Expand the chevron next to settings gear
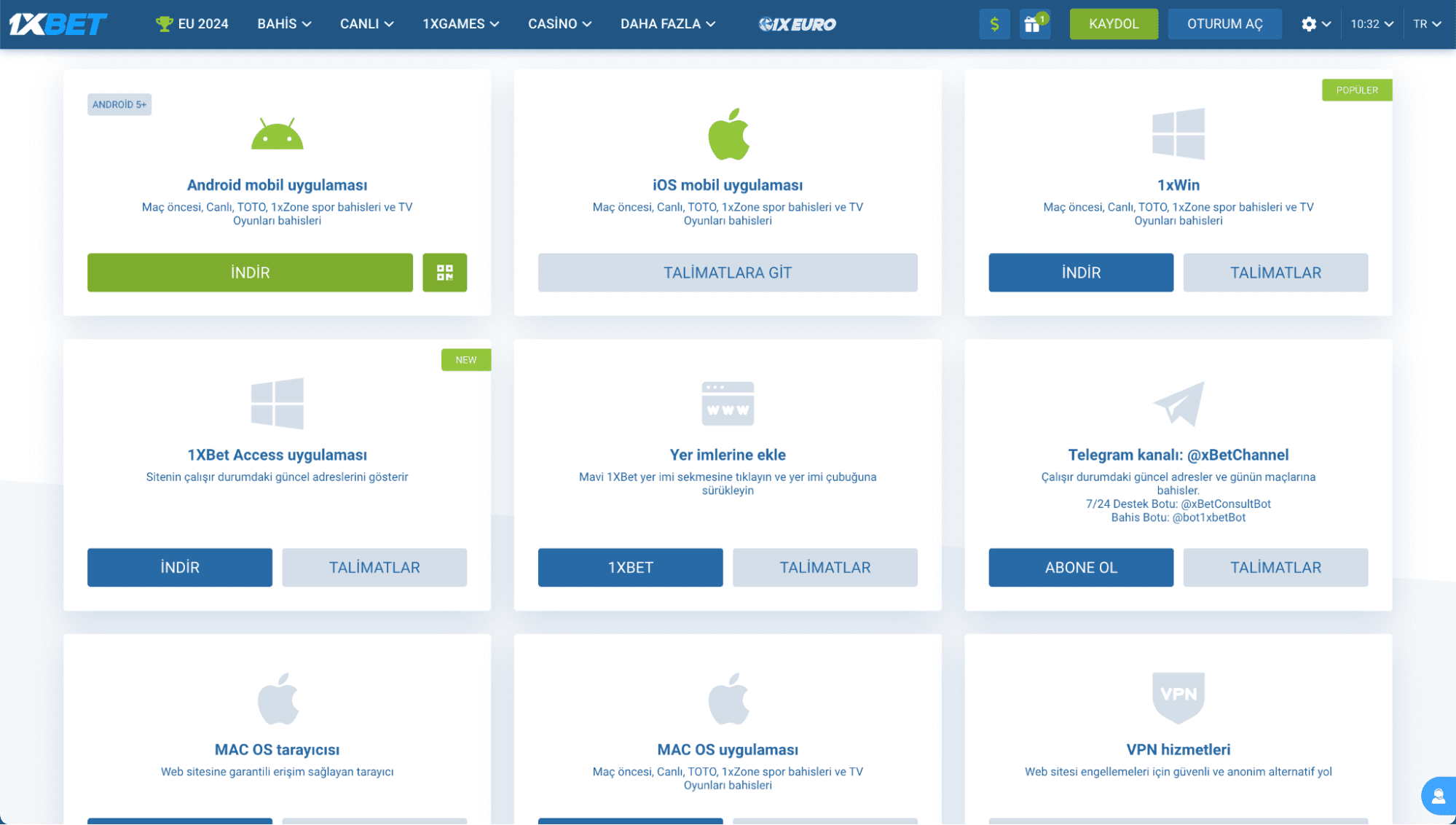This screenshot has height=825, width=1456. (x=1326, y=24)
